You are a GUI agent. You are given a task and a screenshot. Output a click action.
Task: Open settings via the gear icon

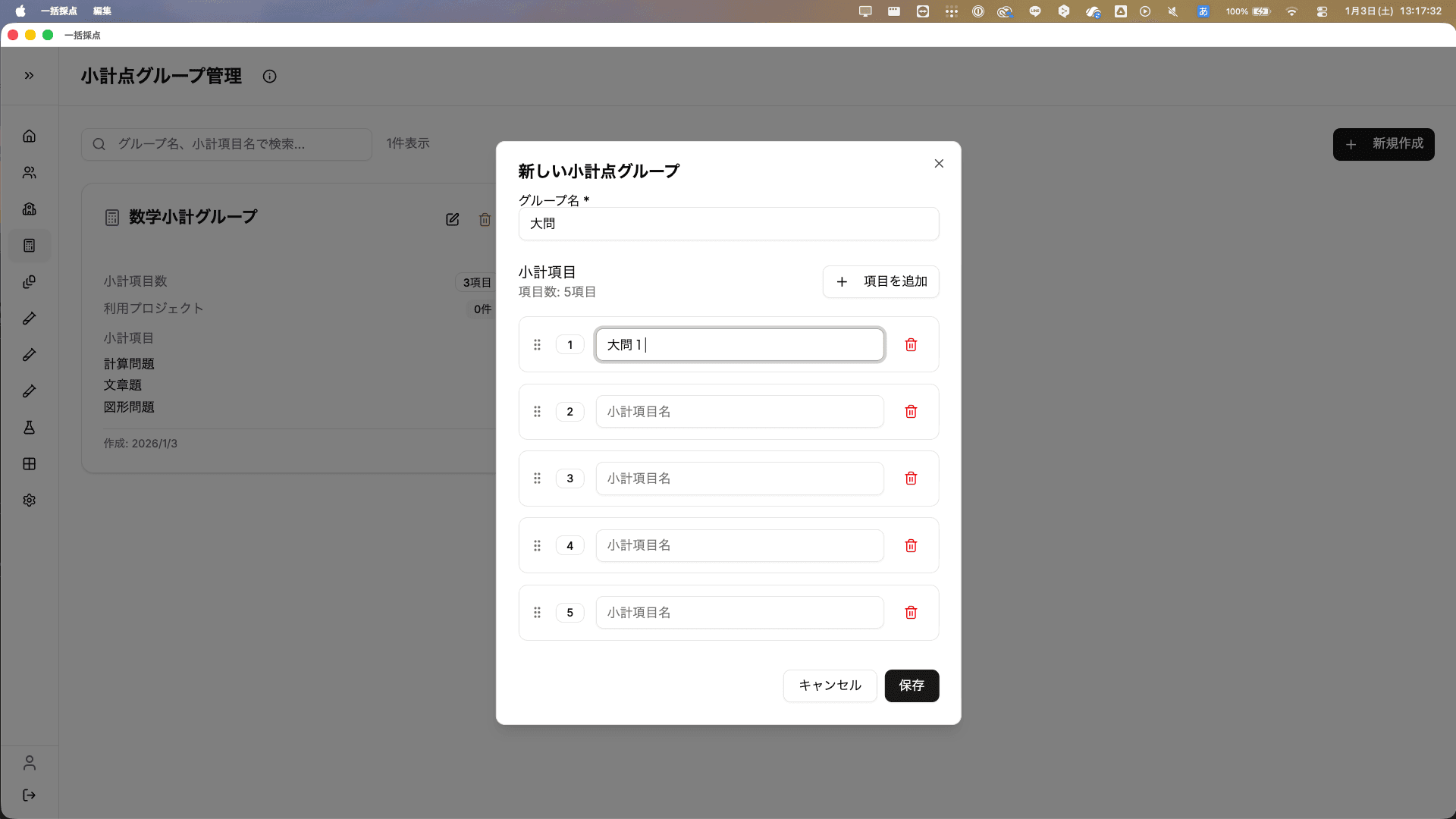29,500
